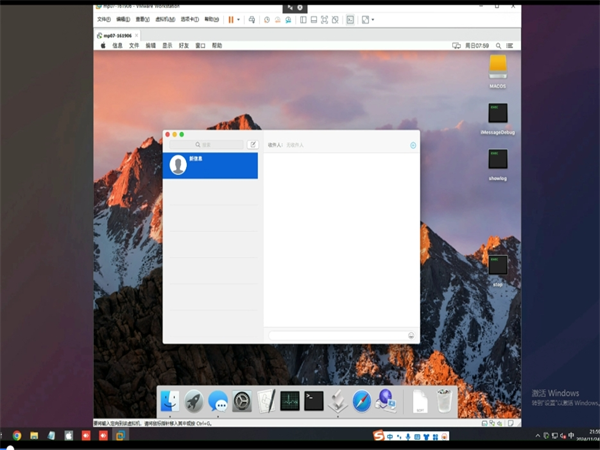Launch Safari compass icon in dock
This screenshot has height=450, width=600.
pos(361,401)
